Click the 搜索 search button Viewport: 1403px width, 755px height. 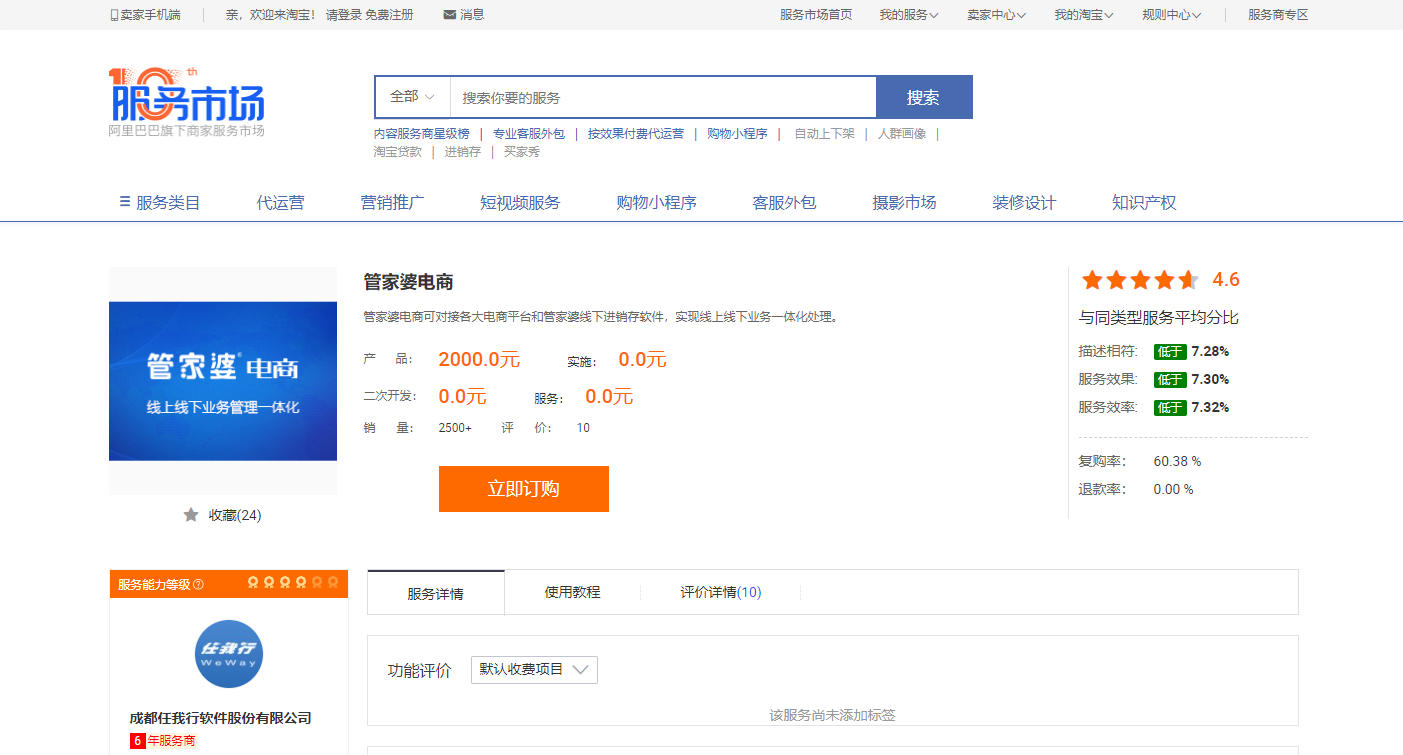(x=924, y=97)
